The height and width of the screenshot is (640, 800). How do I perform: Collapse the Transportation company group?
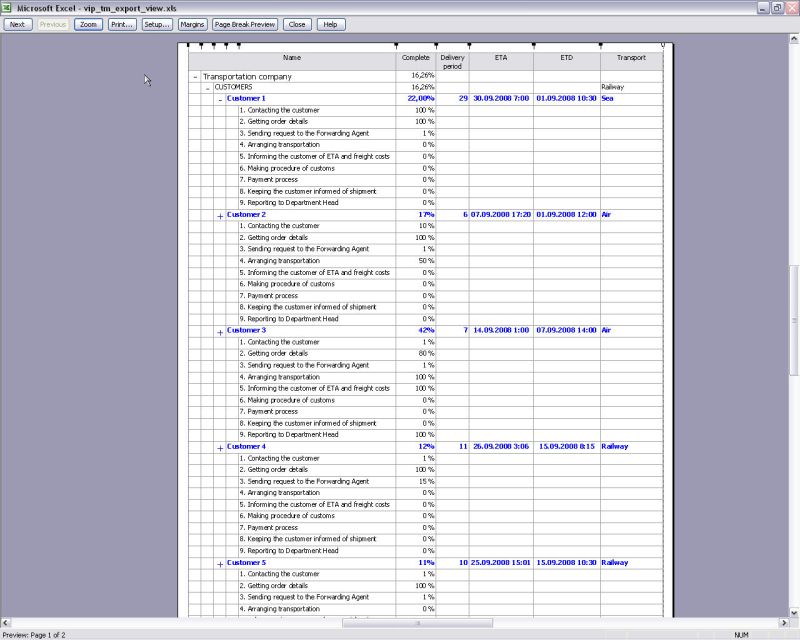(x=195, y=77)
